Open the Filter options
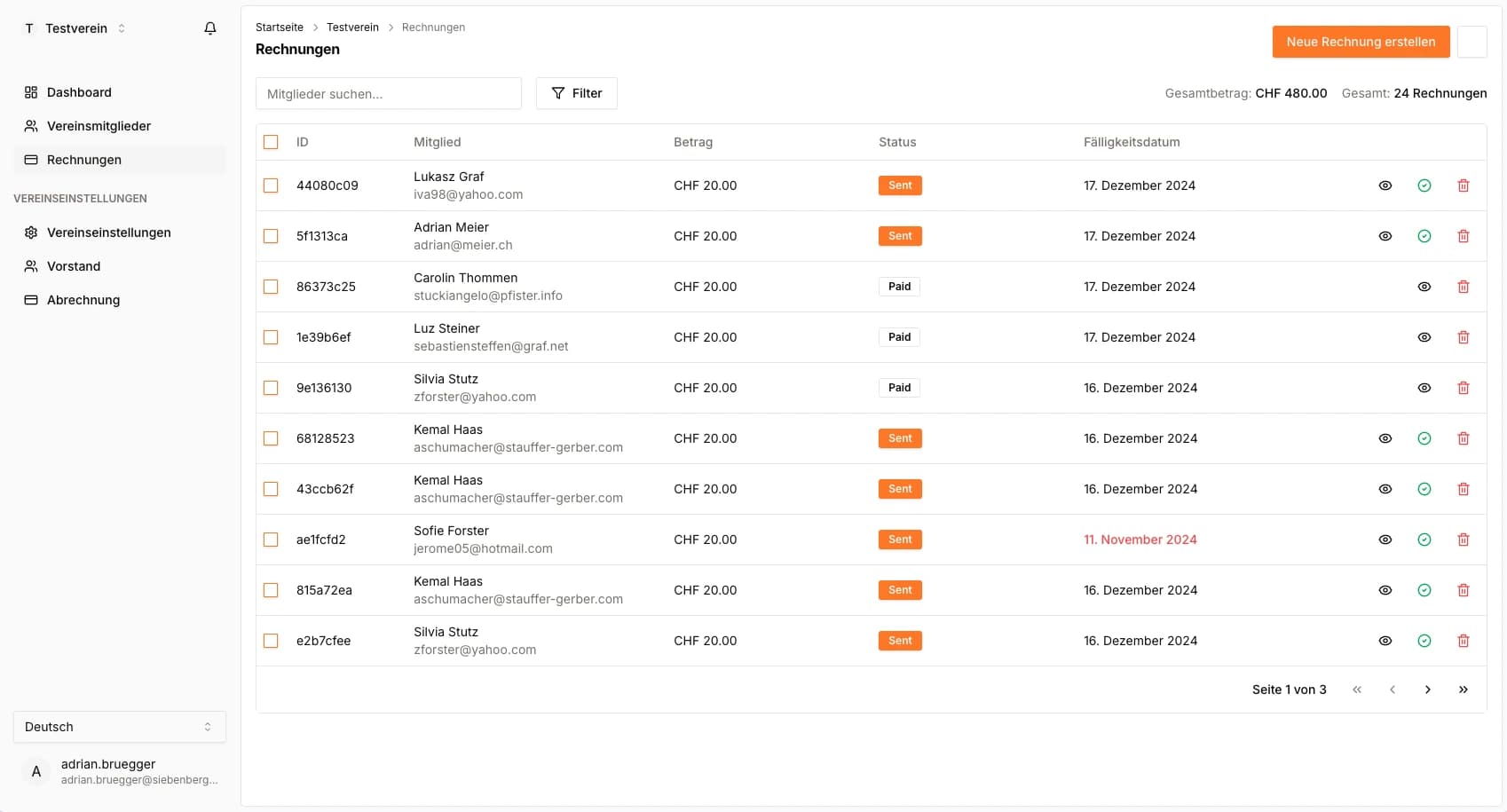The image size is (1507, 812). point(577,93)
